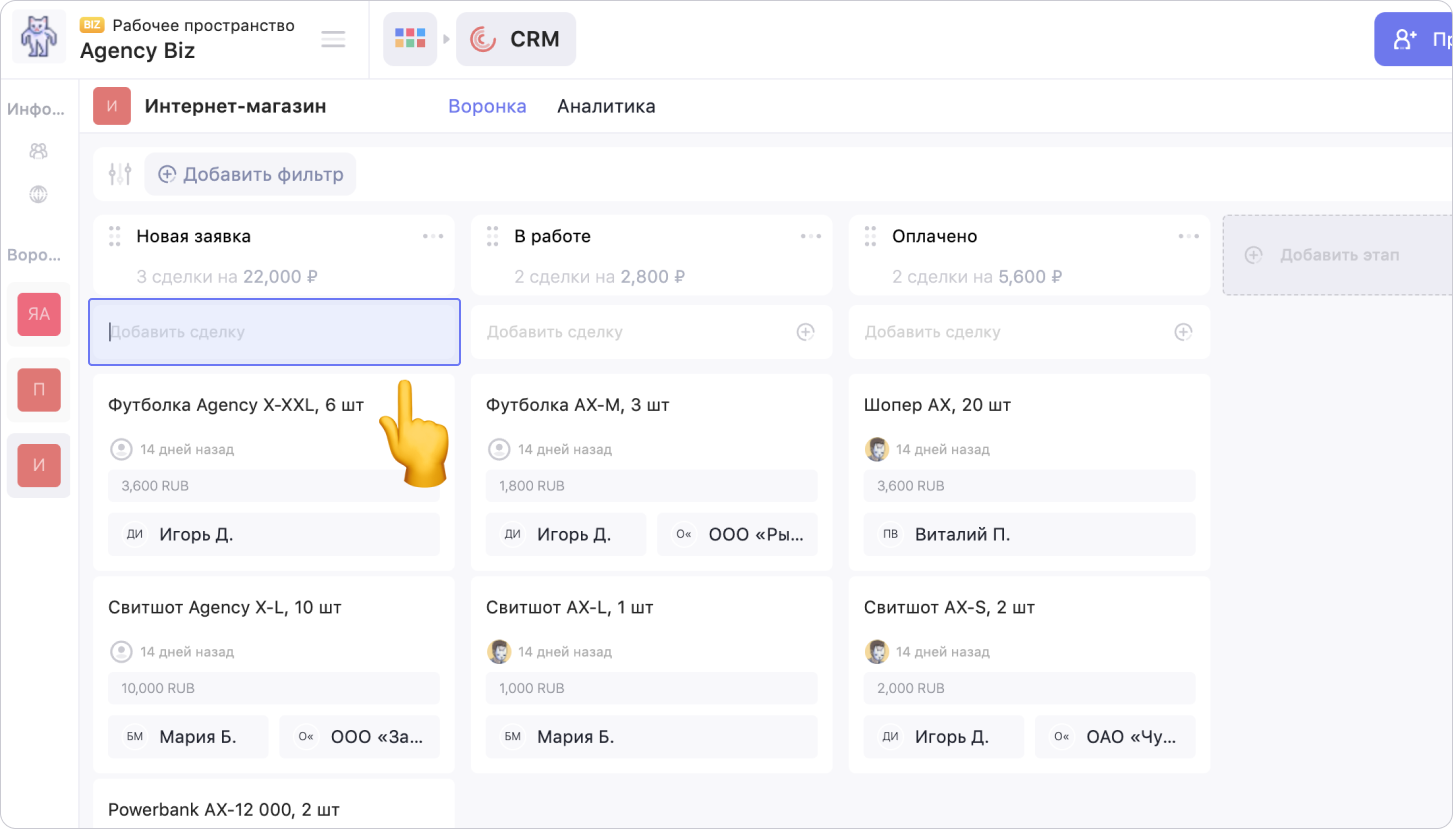Viewport: 1453px width, 829px height.
Task: Open the three-dot menu of «Оплачено» column
Action: click(1188, 236)
